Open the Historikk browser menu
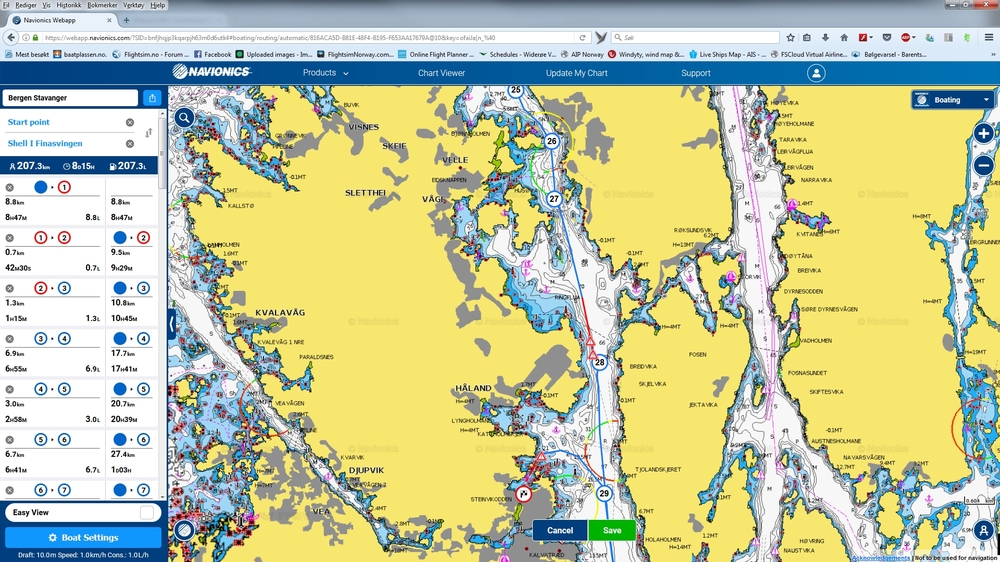This screenshot has height=562, width=1000. pyautogui.click(x=69, y=5)
